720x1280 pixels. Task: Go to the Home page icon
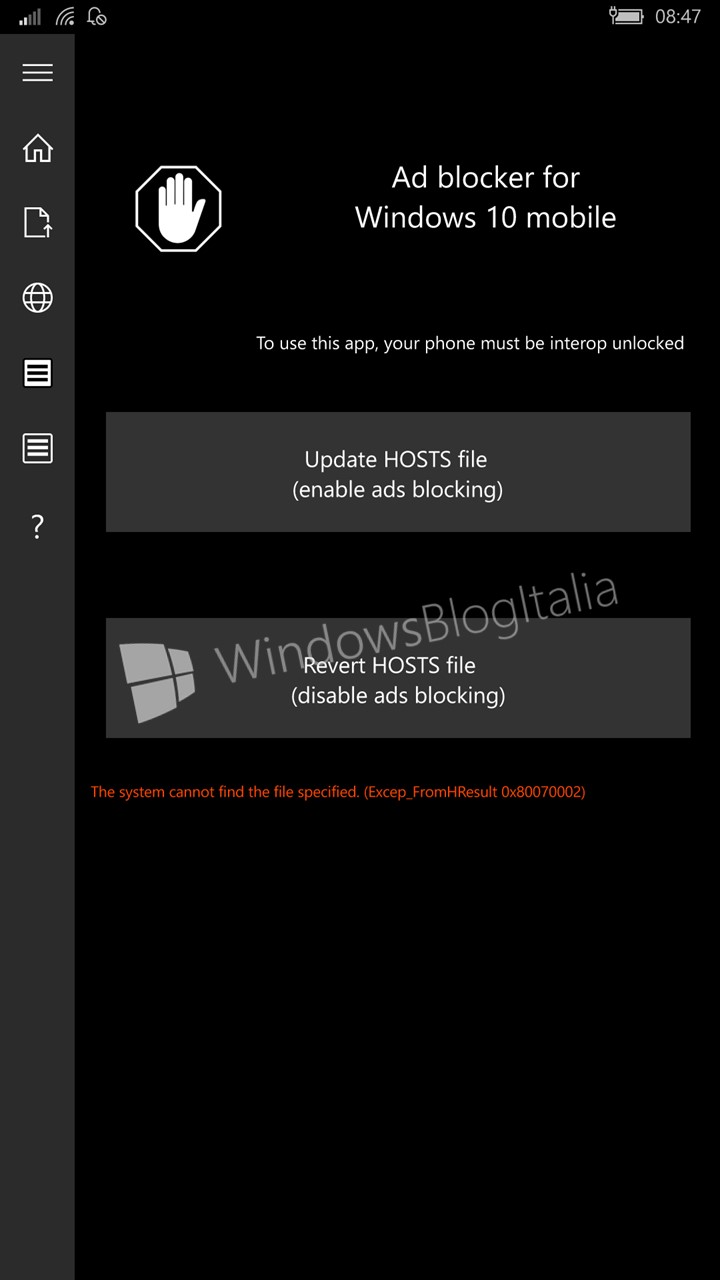coord(37,148)
